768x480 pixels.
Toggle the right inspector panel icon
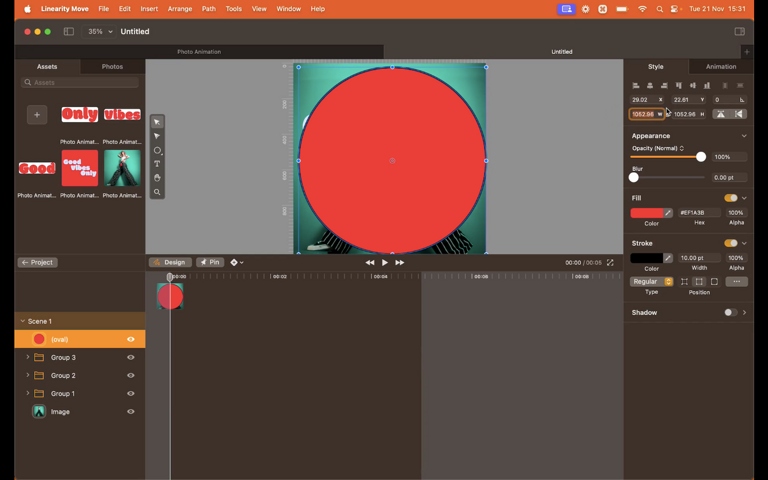point(740,31)
